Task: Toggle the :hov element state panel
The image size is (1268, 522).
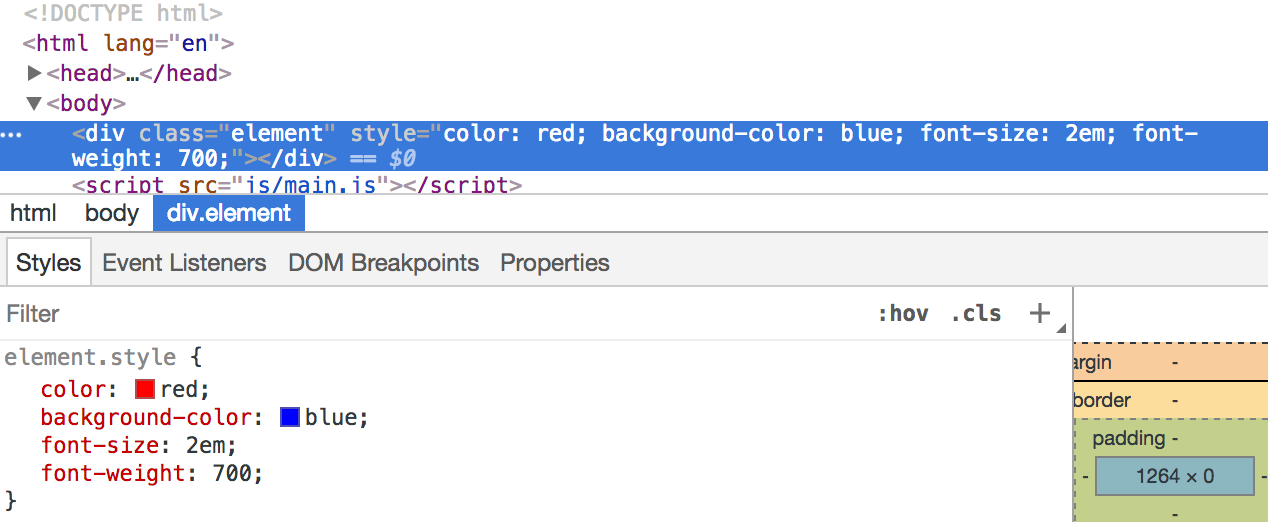Action: coord(902,313)
